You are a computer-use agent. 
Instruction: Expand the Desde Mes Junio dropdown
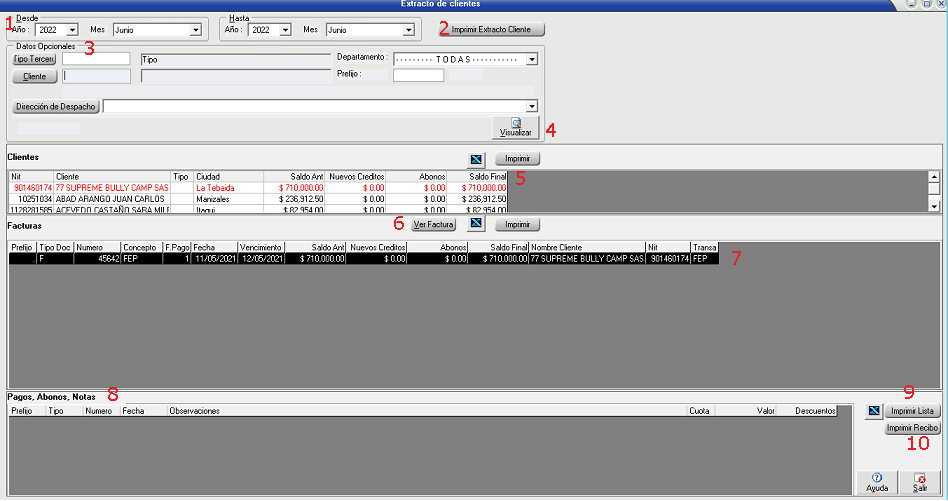[196, 30]
